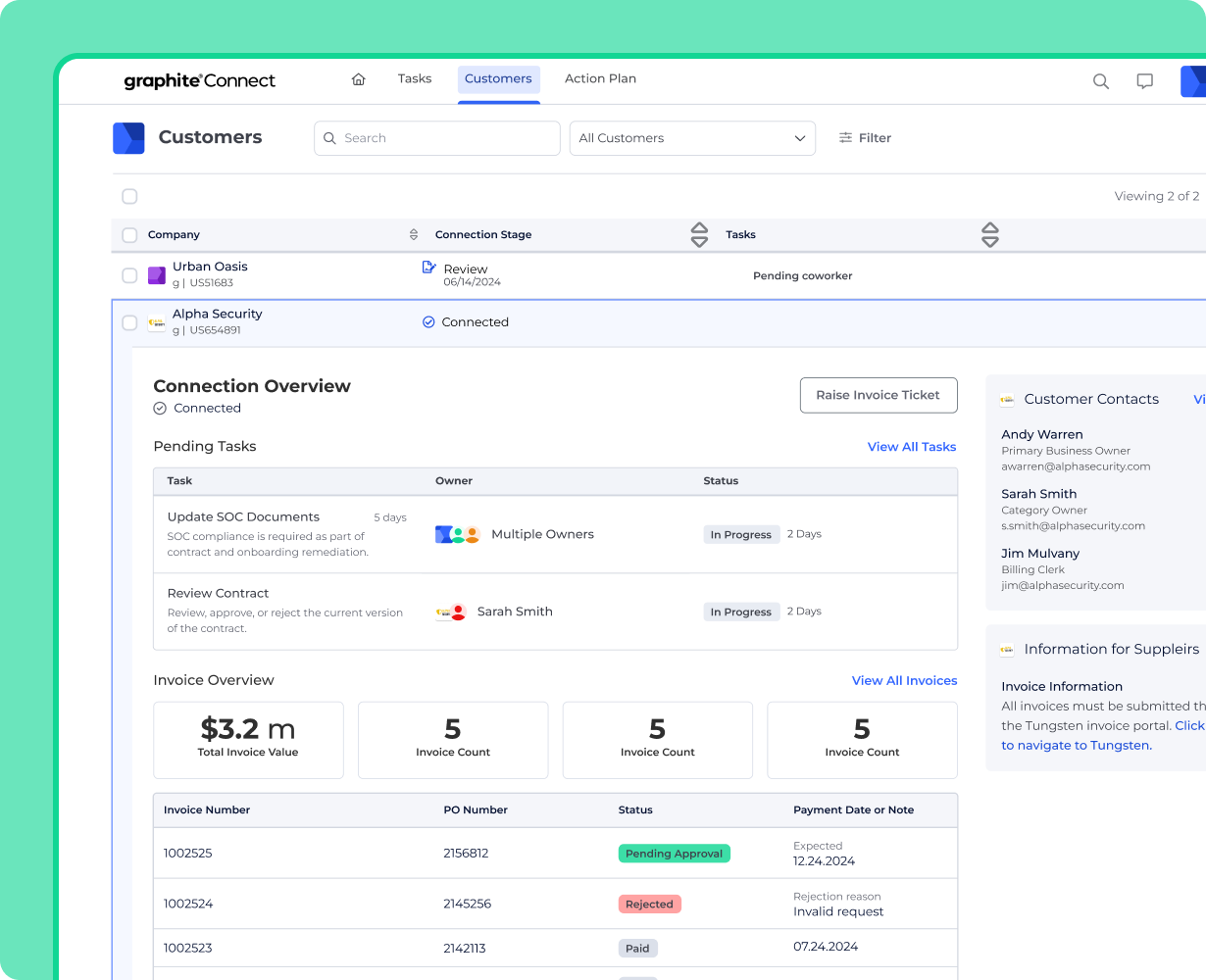Click the Pending coworker task text
Screen dimensions: 1206x980
(803, 276)
